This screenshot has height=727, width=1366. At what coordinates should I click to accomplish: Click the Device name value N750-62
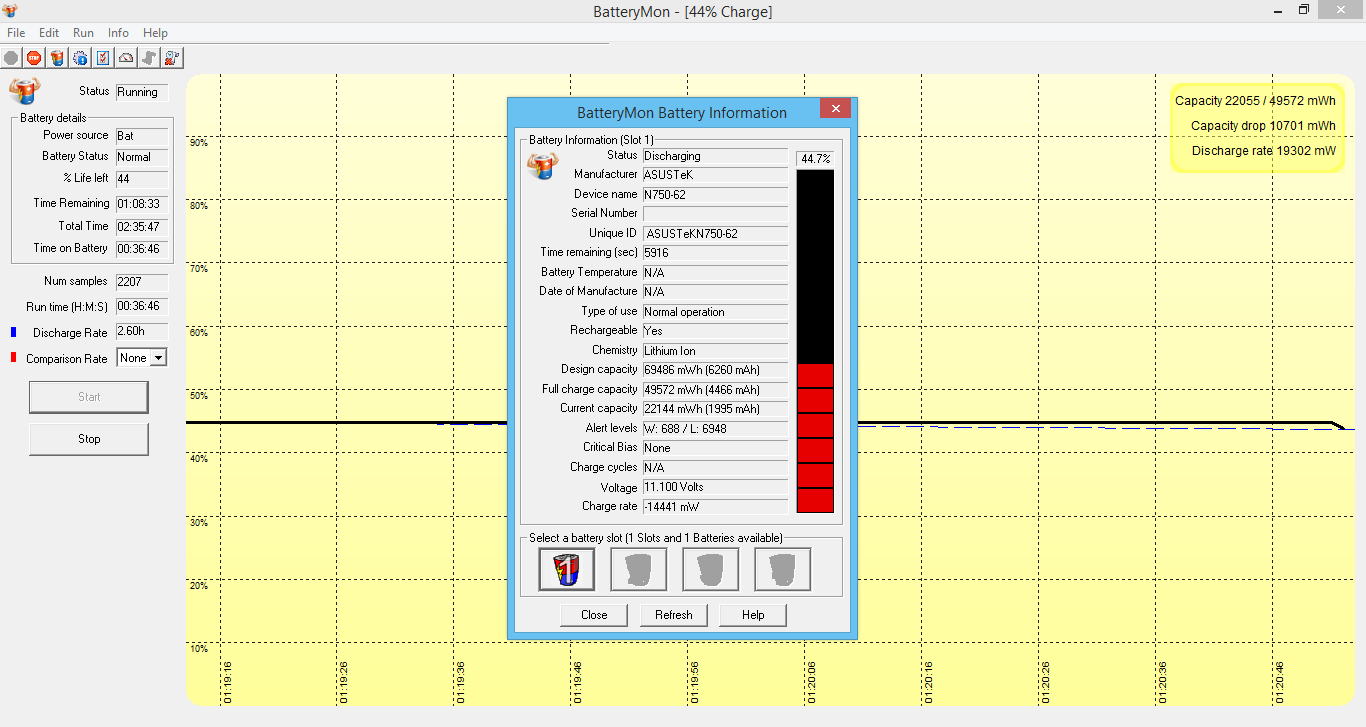click(715, 195)
